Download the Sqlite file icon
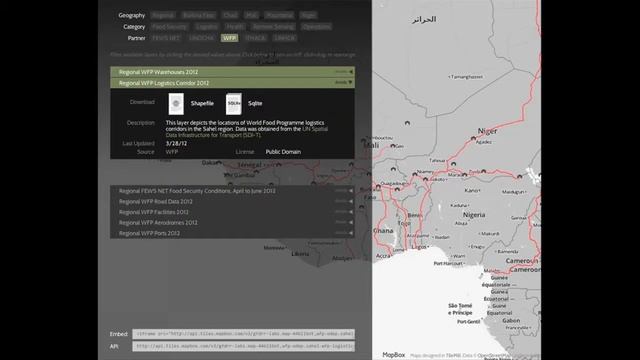The height and width of the screenshot is (360, 640). click(x=234, y=104)
